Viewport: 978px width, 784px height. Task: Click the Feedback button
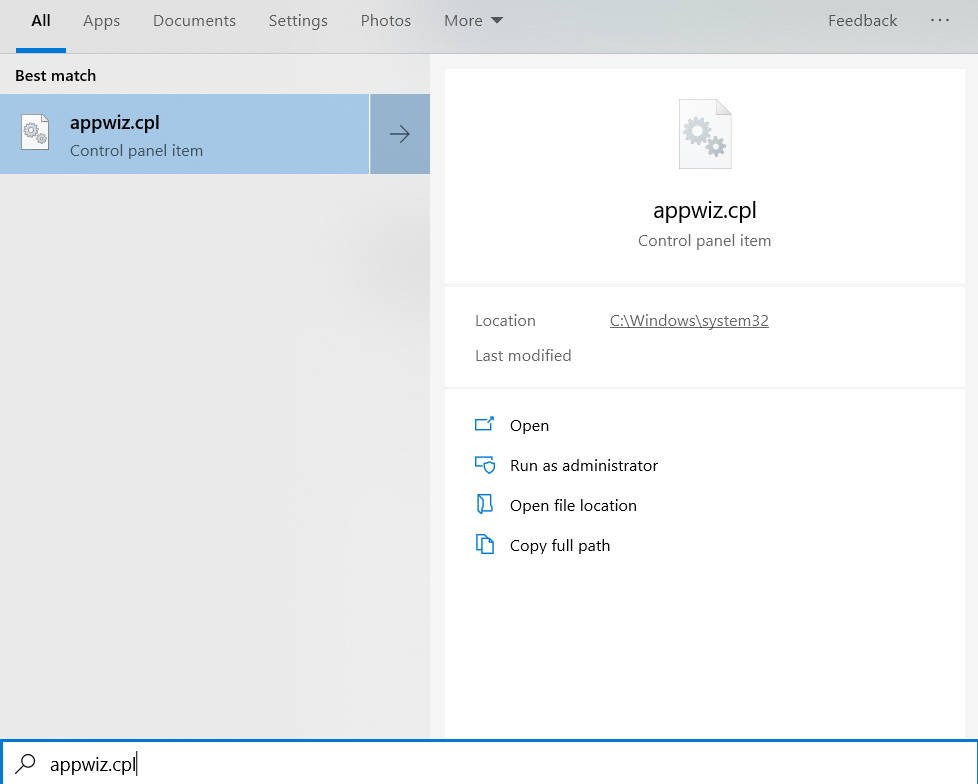(x=862, y=21)
